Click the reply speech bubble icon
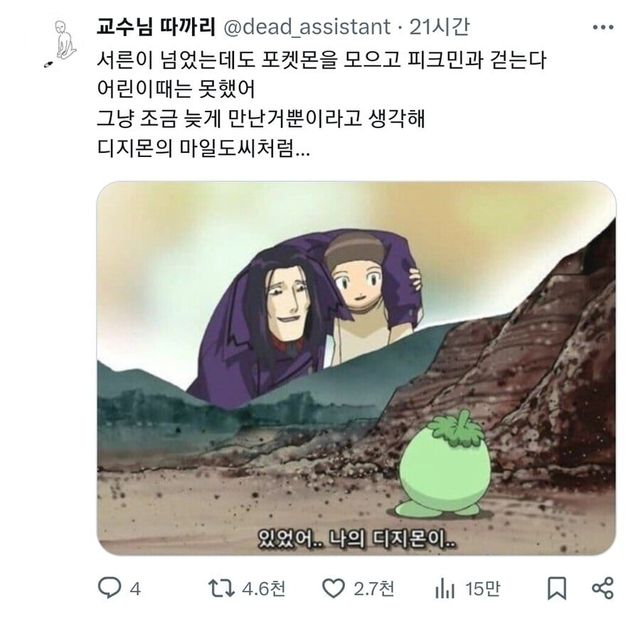Screen dimensions: 640x617 (110, 588)
